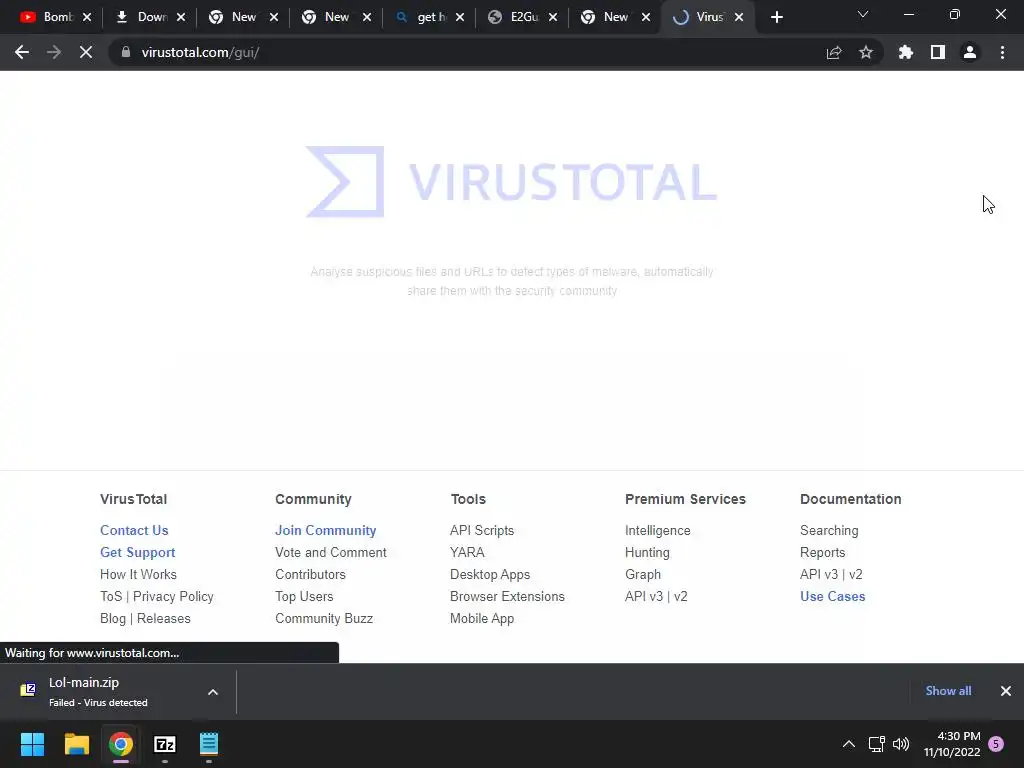Image resolution: width=1024 pixels, height=768 pixels.
Task: Click the Mobile App link
Action: pyautogui.click(x=482, y=618)
